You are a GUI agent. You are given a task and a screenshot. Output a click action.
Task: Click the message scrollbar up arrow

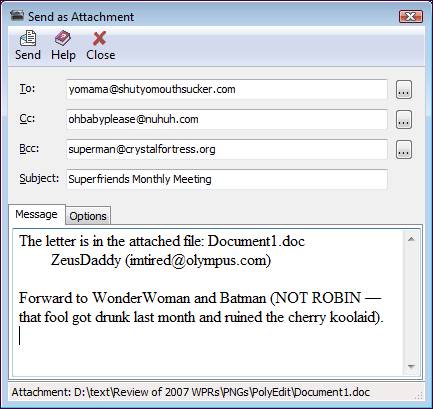coord(411,239)
